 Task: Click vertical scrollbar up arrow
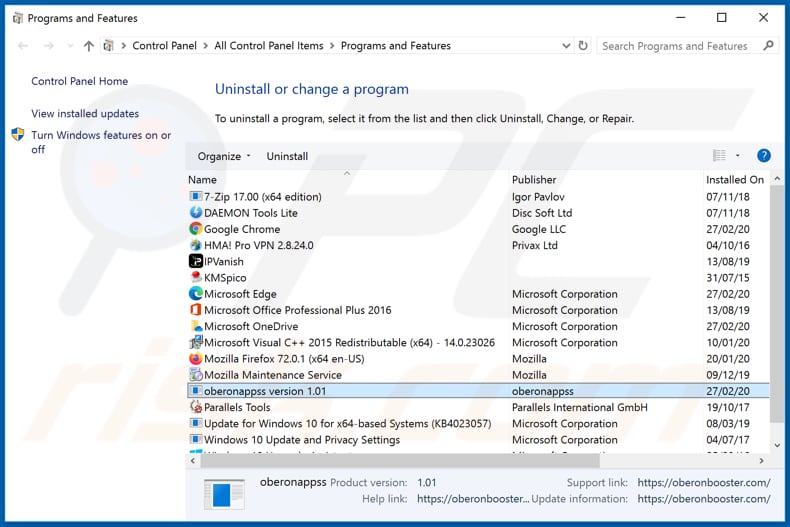coord(777,179)
